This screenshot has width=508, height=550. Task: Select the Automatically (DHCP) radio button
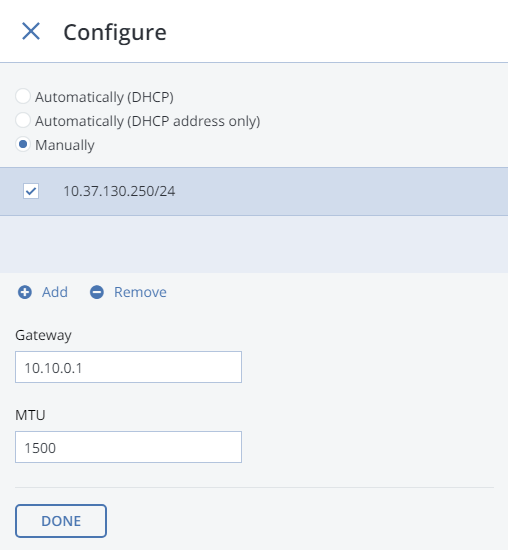(x=23, y=96)
